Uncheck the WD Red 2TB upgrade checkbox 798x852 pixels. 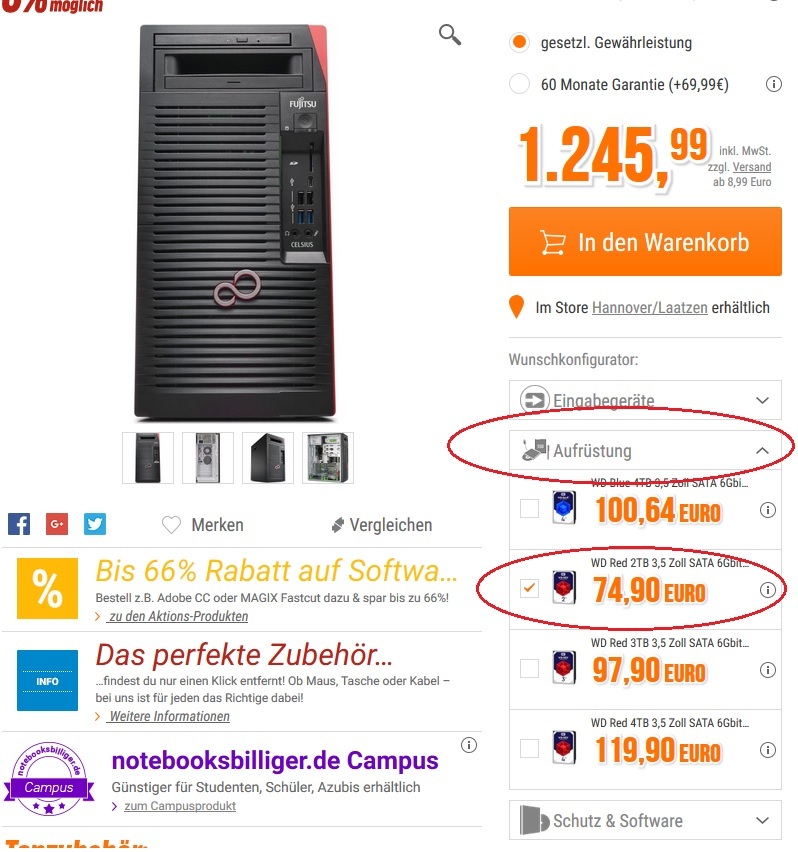tap(530, 588)
